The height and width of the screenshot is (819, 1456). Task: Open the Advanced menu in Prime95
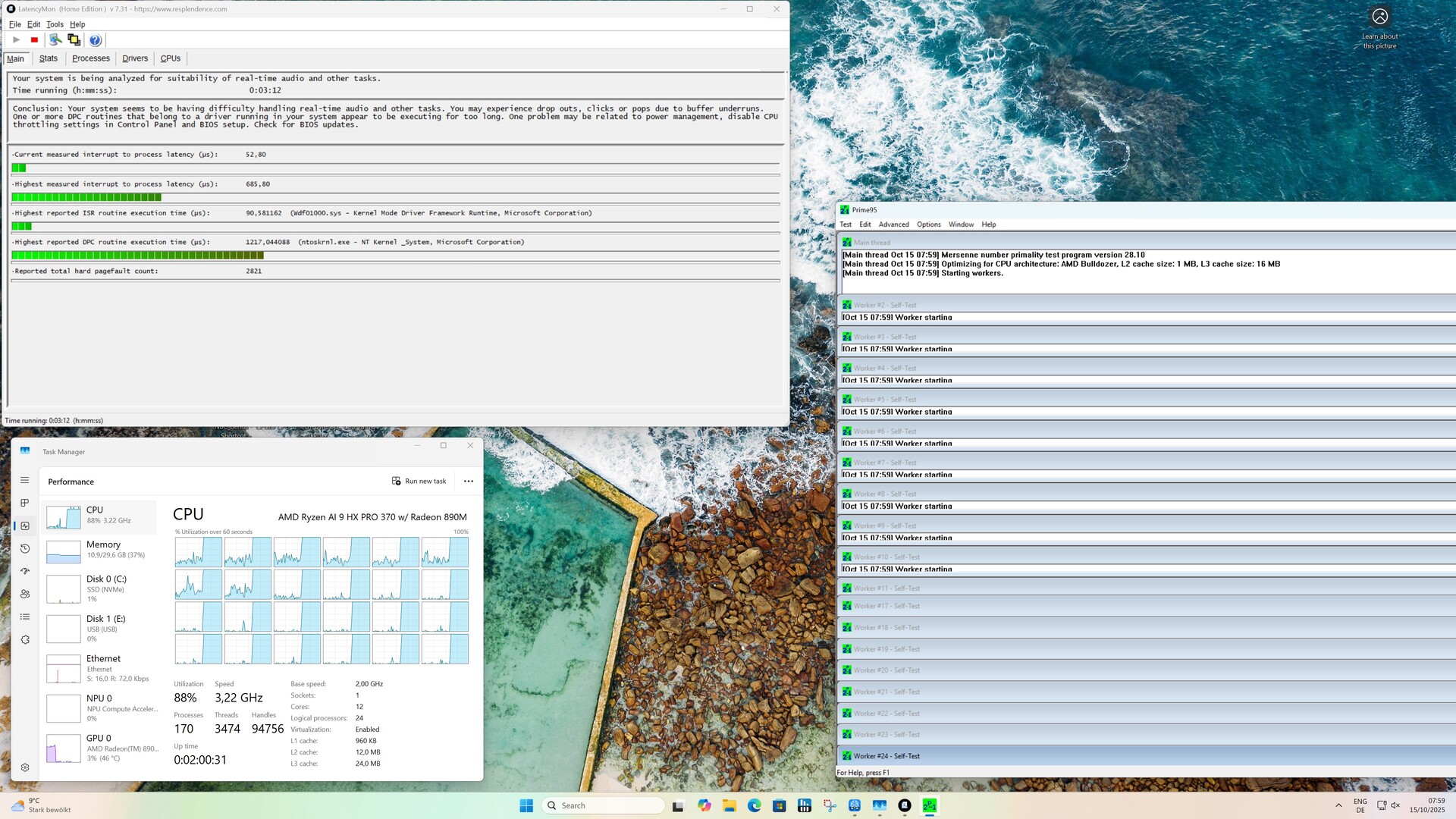tap(893, 224)
